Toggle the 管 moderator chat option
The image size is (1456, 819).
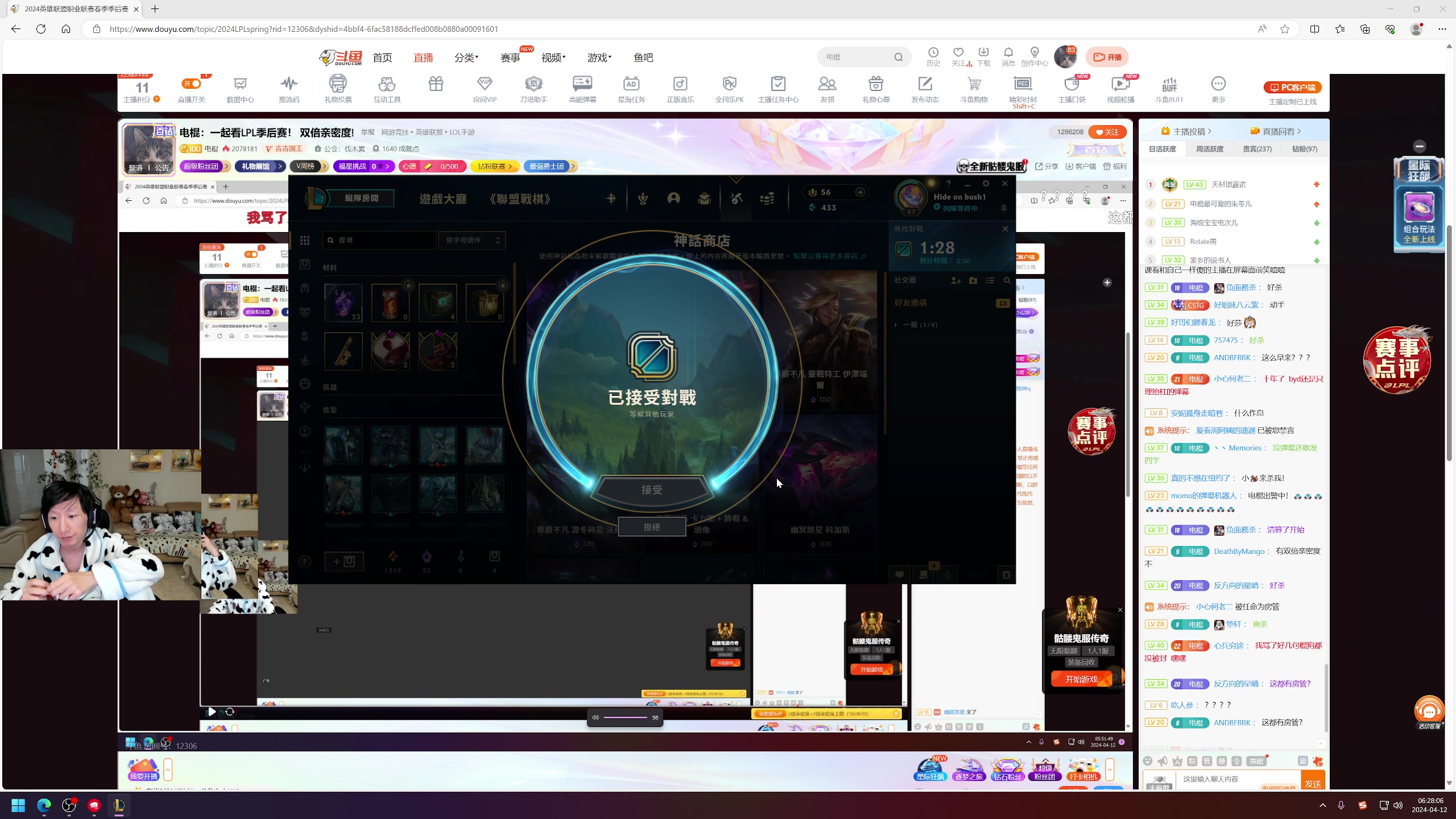[1207, 761]
